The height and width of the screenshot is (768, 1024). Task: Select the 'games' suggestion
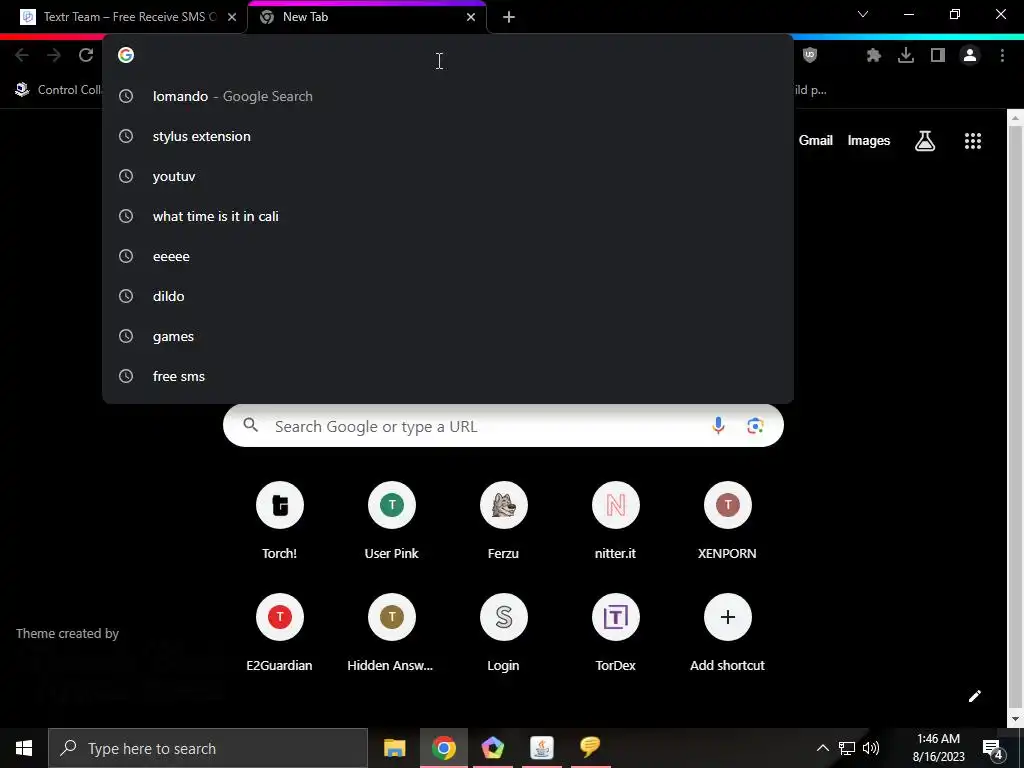[448, 336]
